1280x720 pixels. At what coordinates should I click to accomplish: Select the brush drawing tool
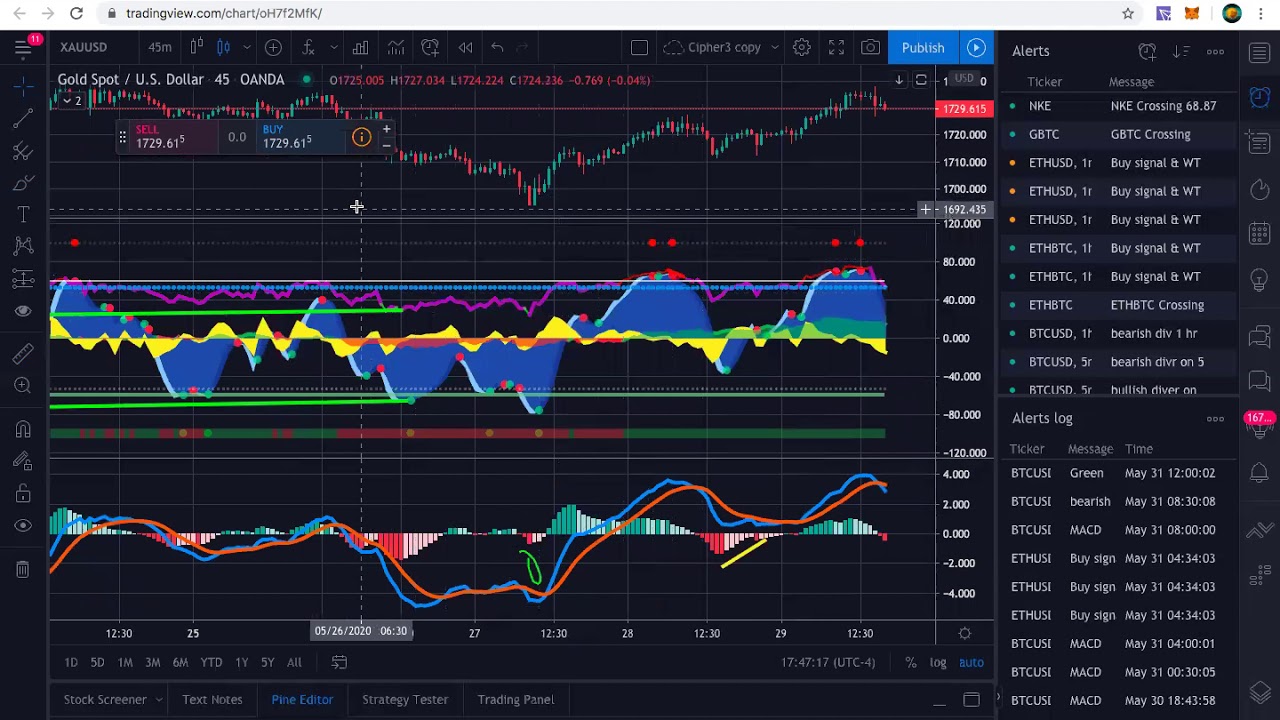click(x=23, y=183)
